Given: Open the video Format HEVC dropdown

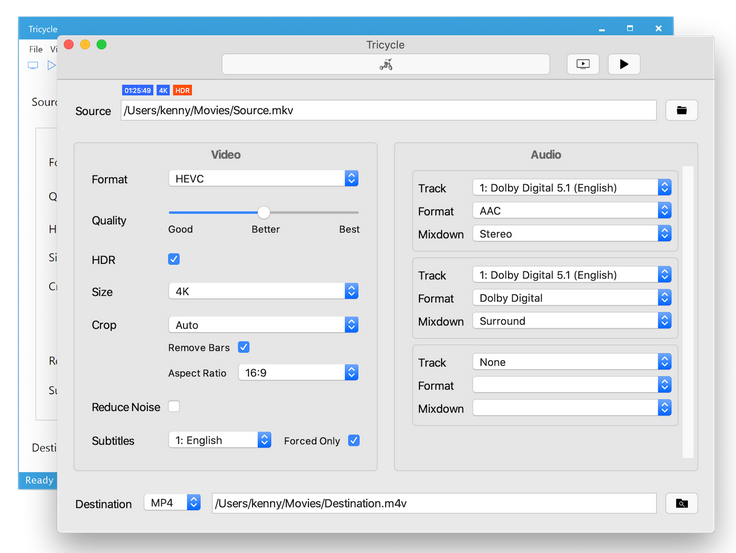Looking at the screenshot, I should (263, 178).
